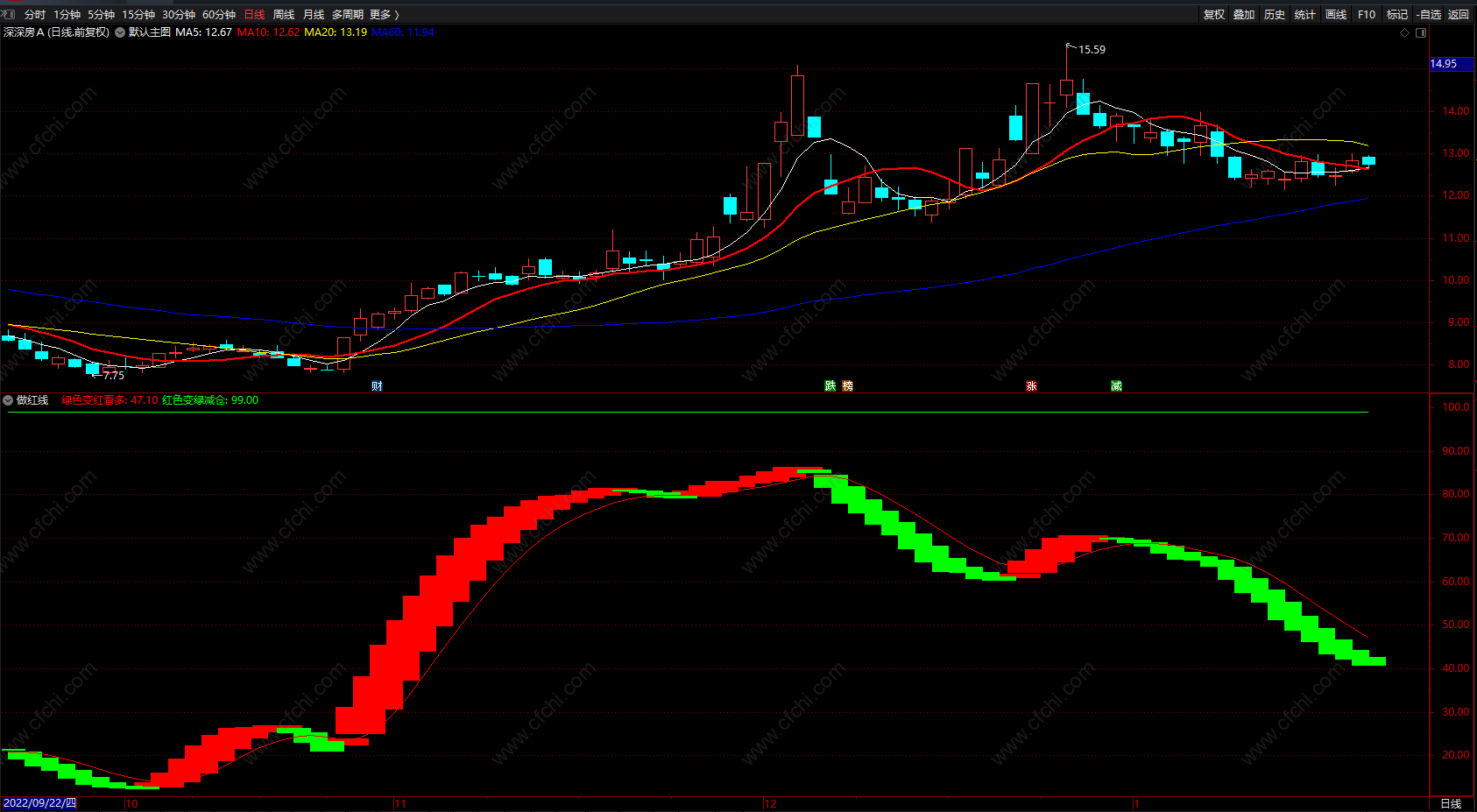Click the month 11 marker on the time axis
1477x812 pixels.
399,804
